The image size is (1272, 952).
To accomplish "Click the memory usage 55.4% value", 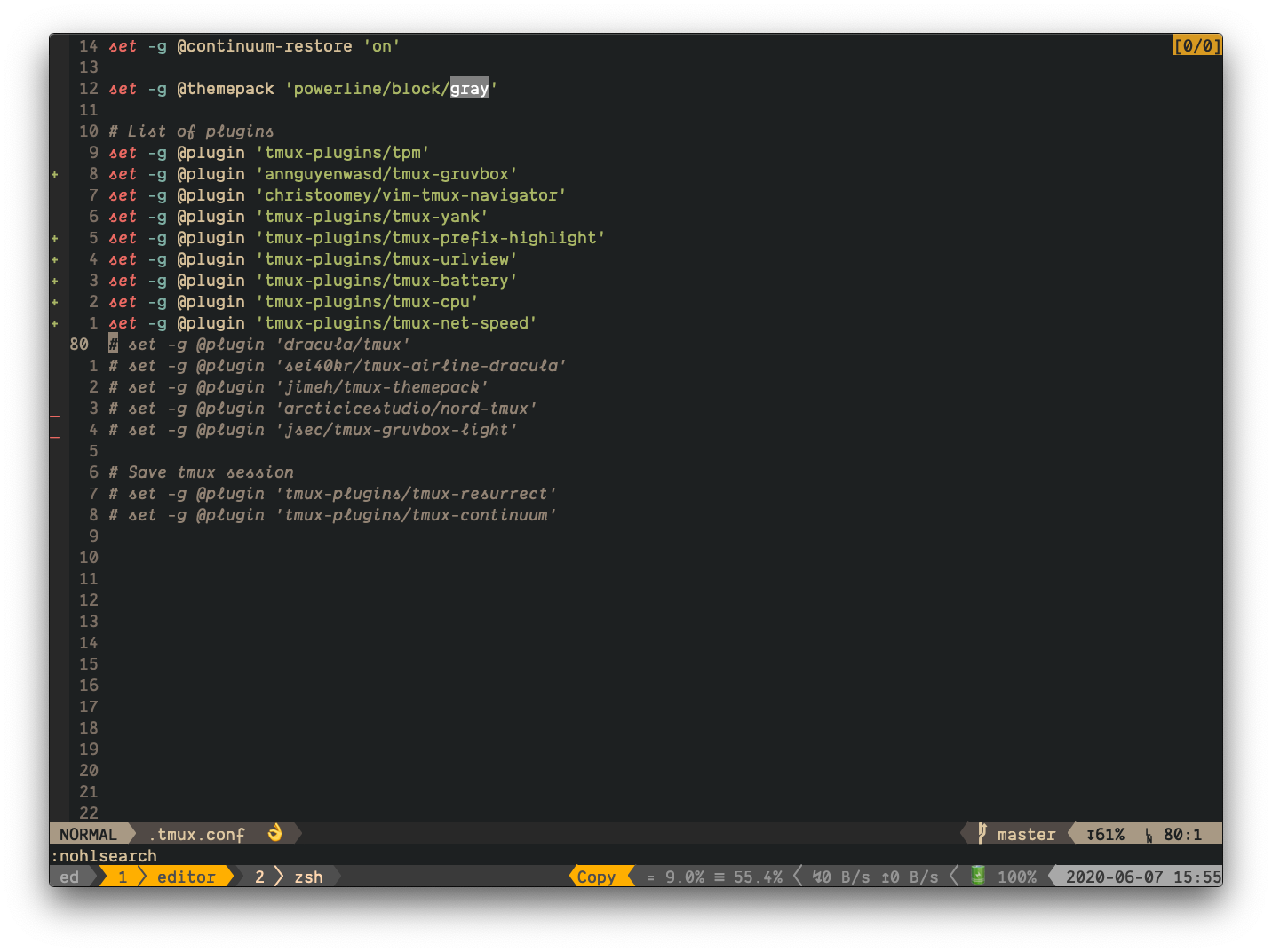I will [x=758, y=877].
